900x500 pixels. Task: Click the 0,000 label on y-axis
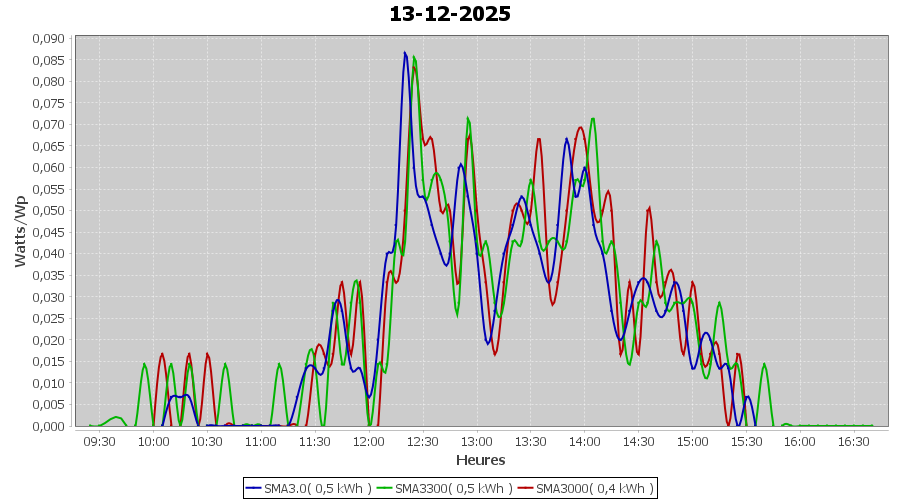pyautogui.click(x=48, y=426)
